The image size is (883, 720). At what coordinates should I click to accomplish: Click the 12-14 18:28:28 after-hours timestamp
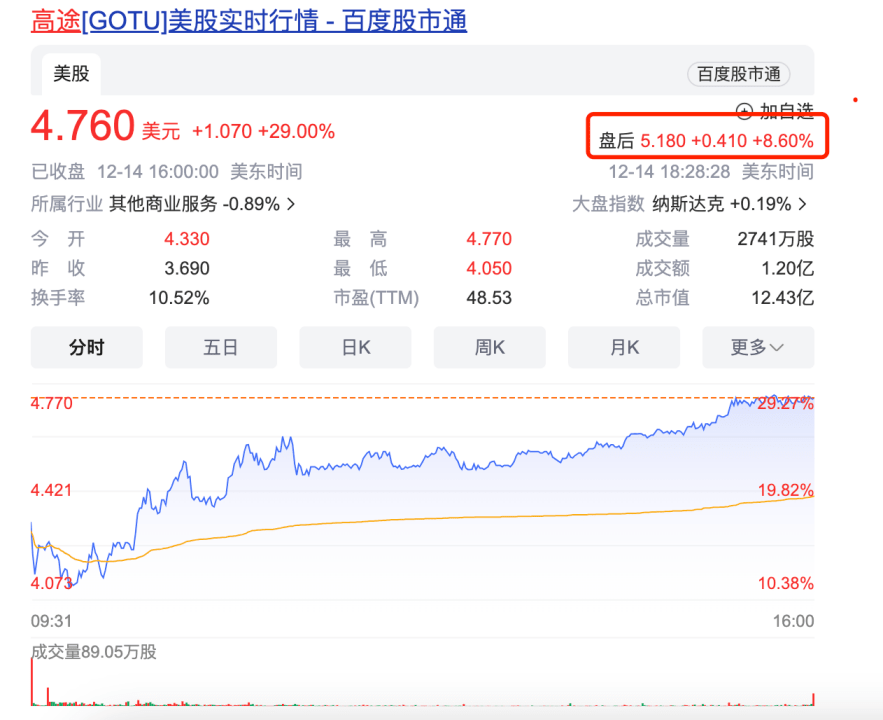669,171
